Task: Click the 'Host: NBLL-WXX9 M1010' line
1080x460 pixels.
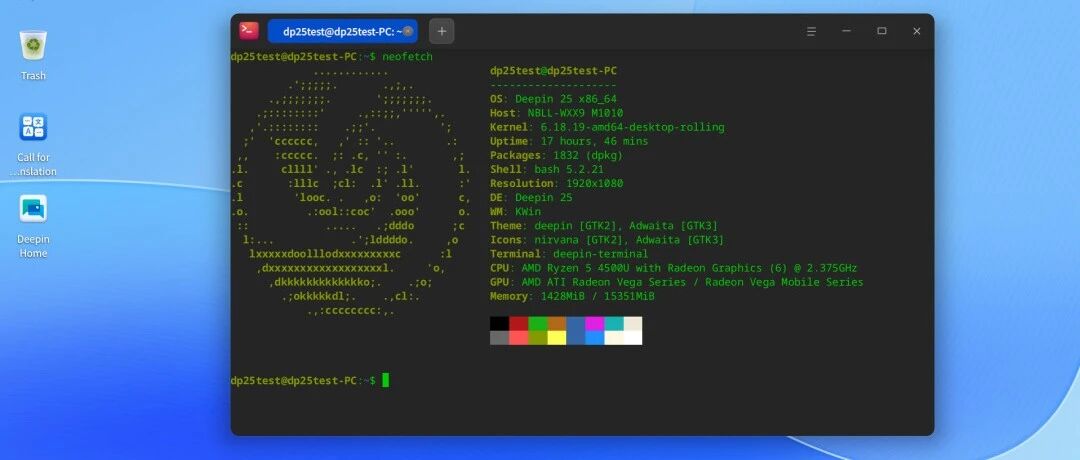Action: point(557,113)
